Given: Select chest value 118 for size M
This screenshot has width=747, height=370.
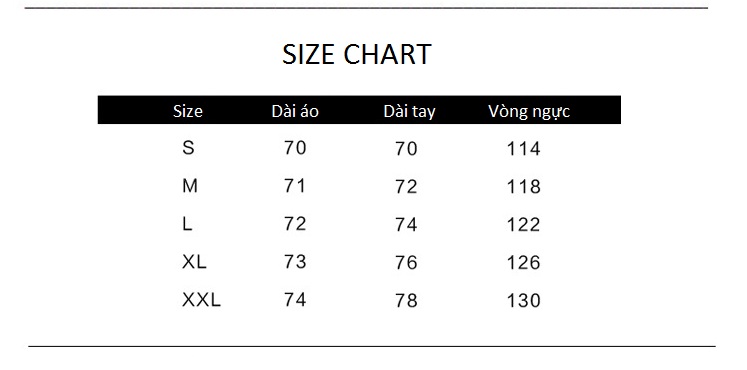Looking at the screenshot, I should [x=524, y=187].
